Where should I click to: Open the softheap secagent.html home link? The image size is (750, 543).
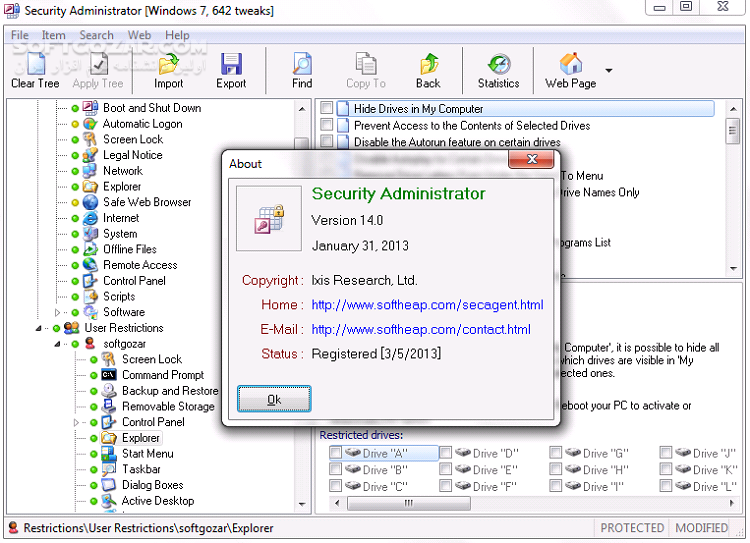click(427, 305)
